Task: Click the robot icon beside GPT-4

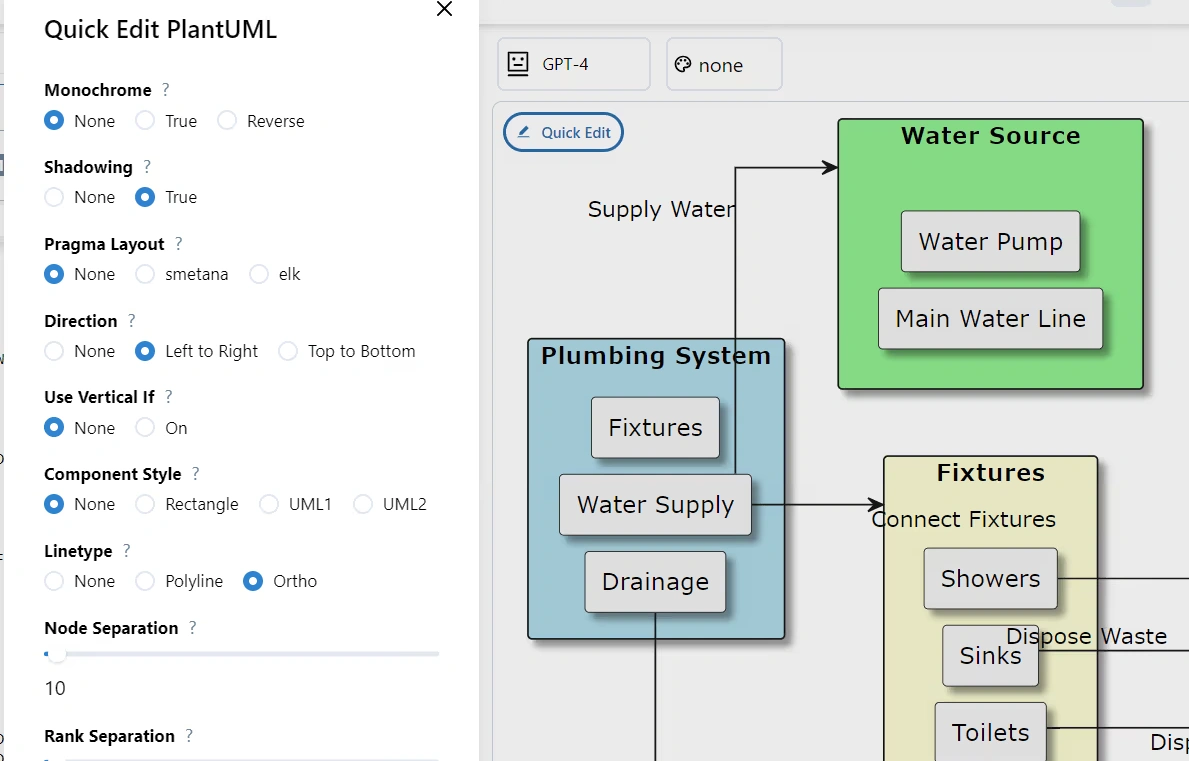Action: 518,63
